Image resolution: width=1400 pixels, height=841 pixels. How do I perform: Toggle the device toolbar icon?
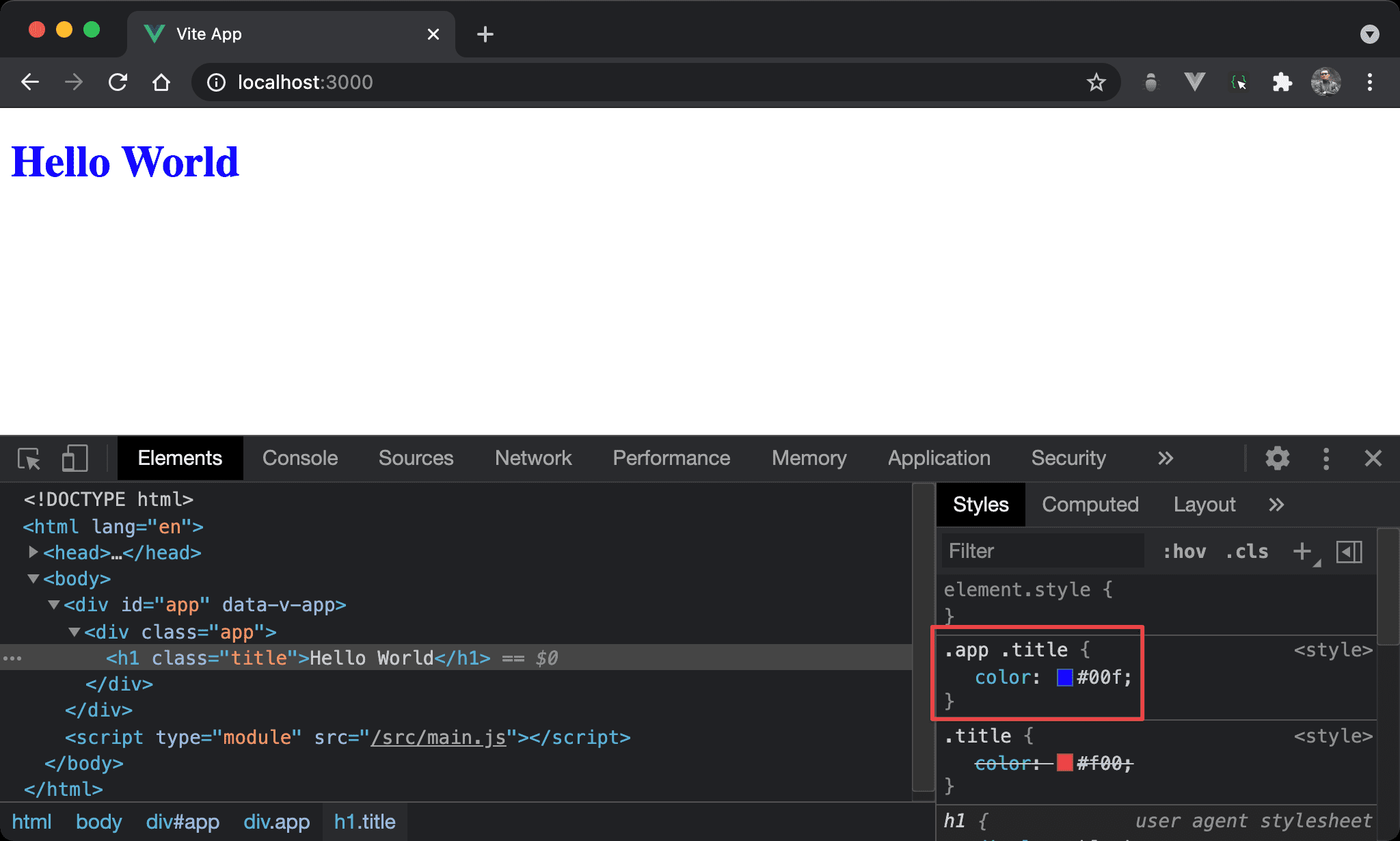tap(75, 458)
